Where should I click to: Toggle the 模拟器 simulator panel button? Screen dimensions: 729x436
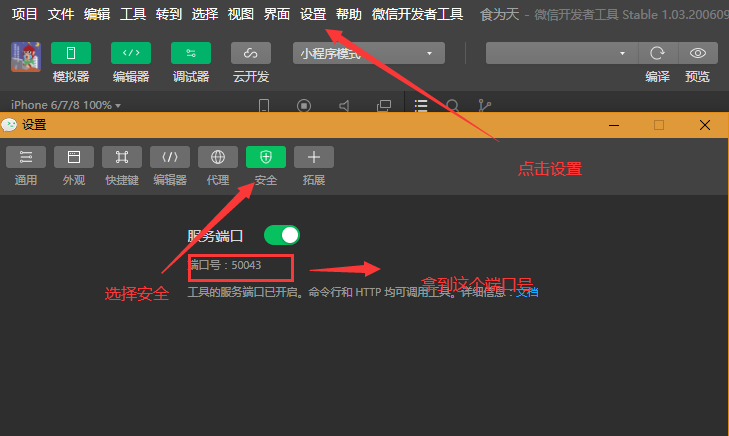point(71,53)
